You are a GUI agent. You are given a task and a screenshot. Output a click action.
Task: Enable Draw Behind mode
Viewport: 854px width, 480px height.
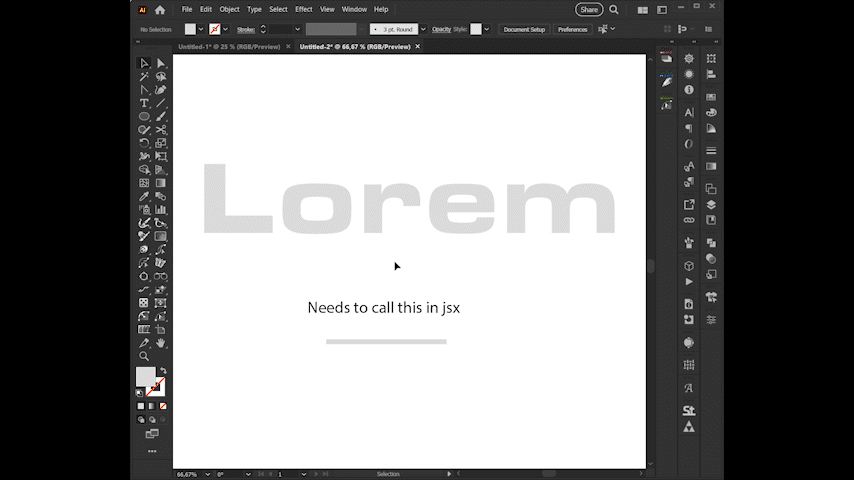(x=152, y=420)
